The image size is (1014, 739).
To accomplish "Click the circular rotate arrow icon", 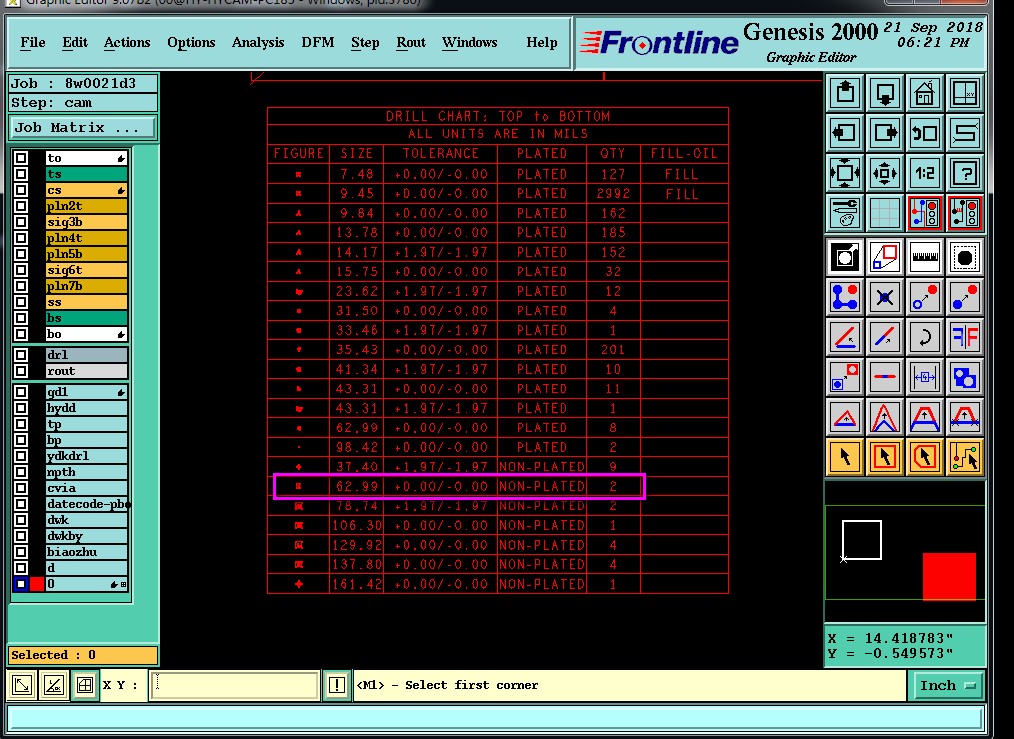I will [925, 337].
